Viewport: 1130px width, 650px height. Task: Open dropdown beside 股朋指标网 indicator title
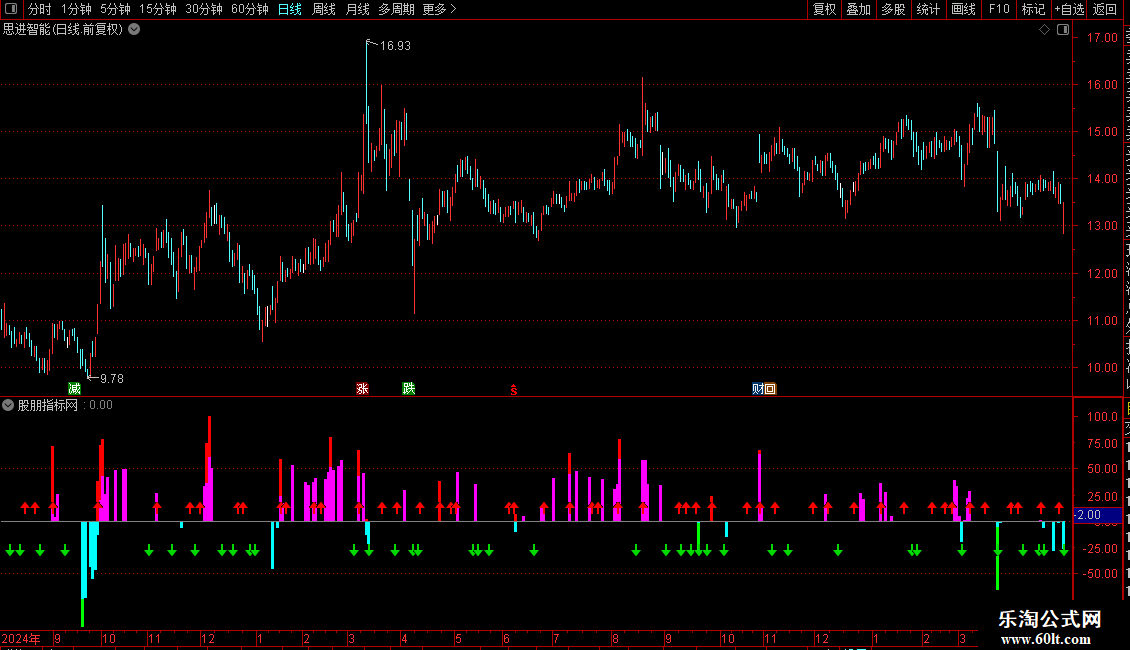(8, 405)
